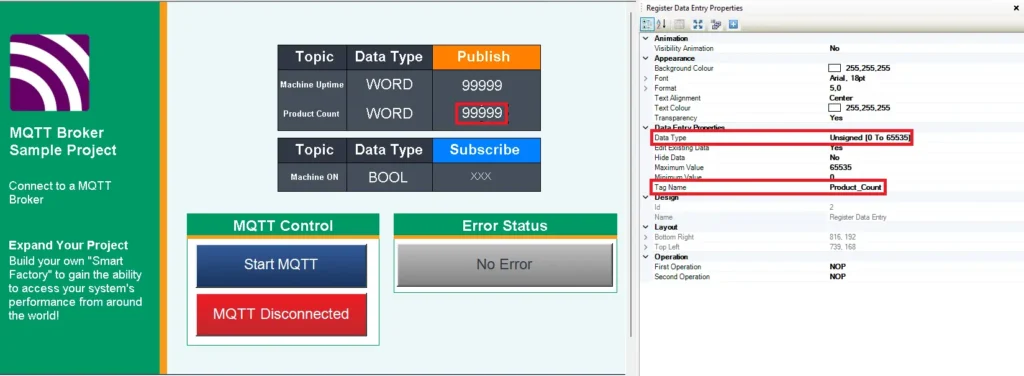Click the Start MQTT button
This screenshot has height=376, width=1024.
(x=281, y=265)
